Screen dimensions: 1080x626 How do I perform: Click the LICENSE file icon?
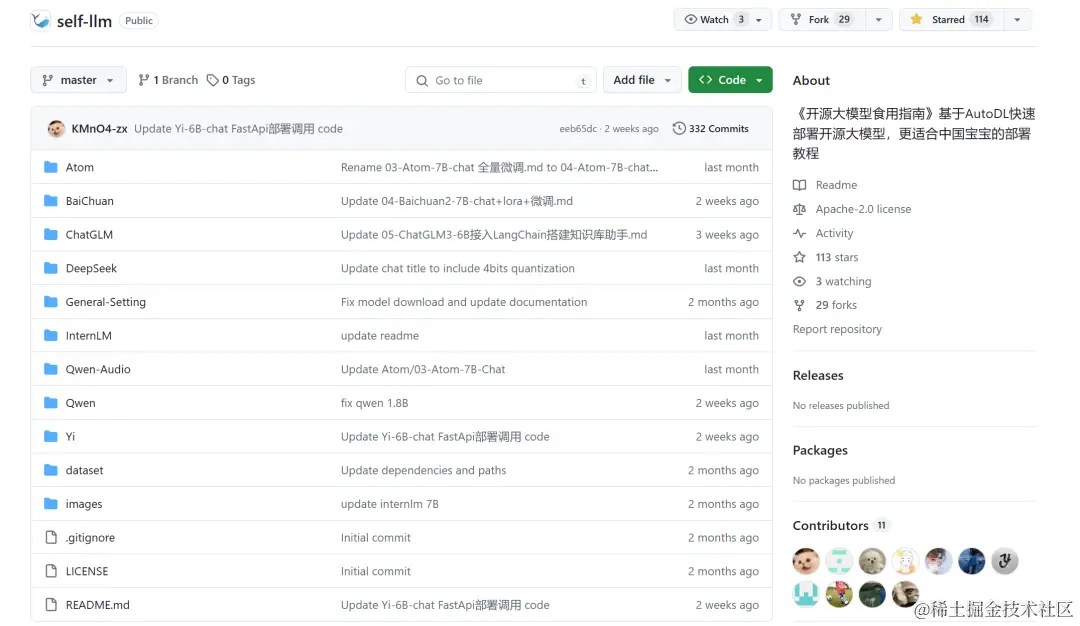[x=50, y=571]
